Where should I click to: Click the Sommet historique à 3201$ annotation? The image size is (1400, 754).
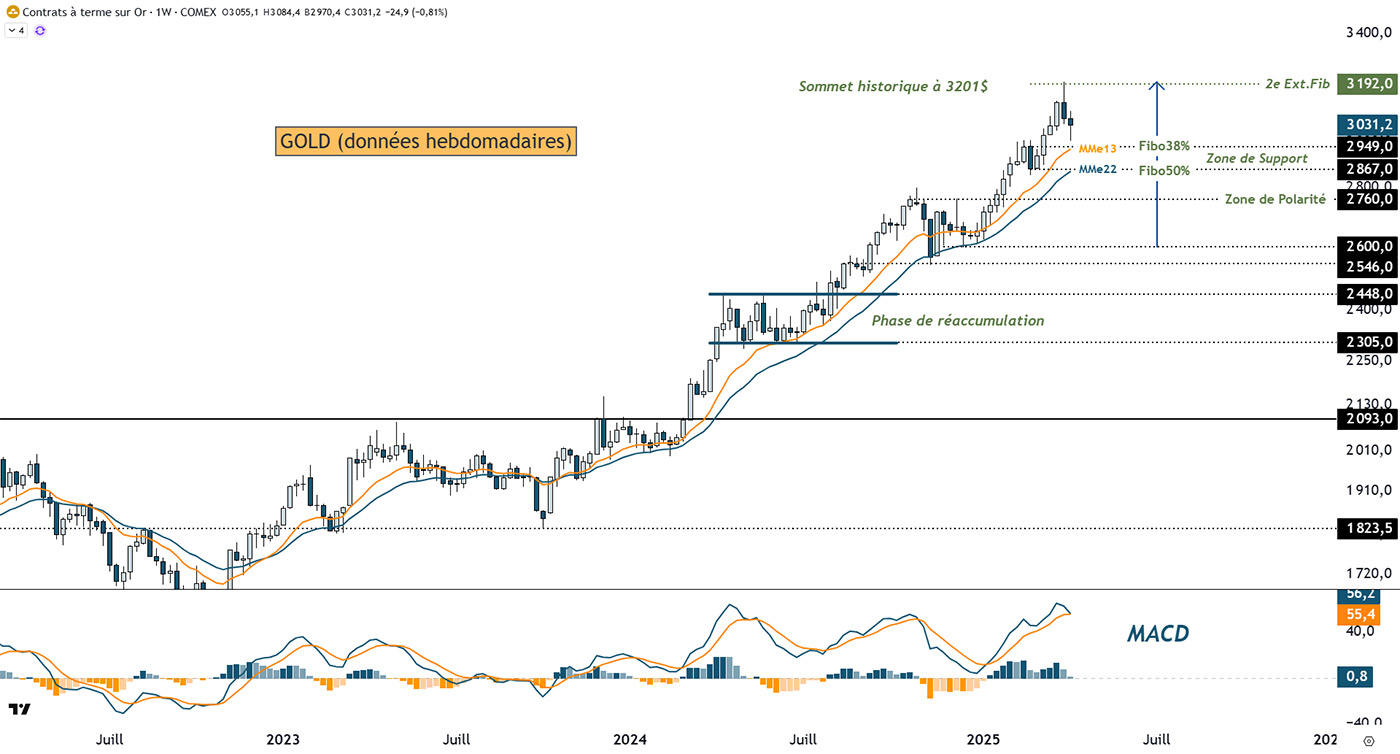[893, 87]
